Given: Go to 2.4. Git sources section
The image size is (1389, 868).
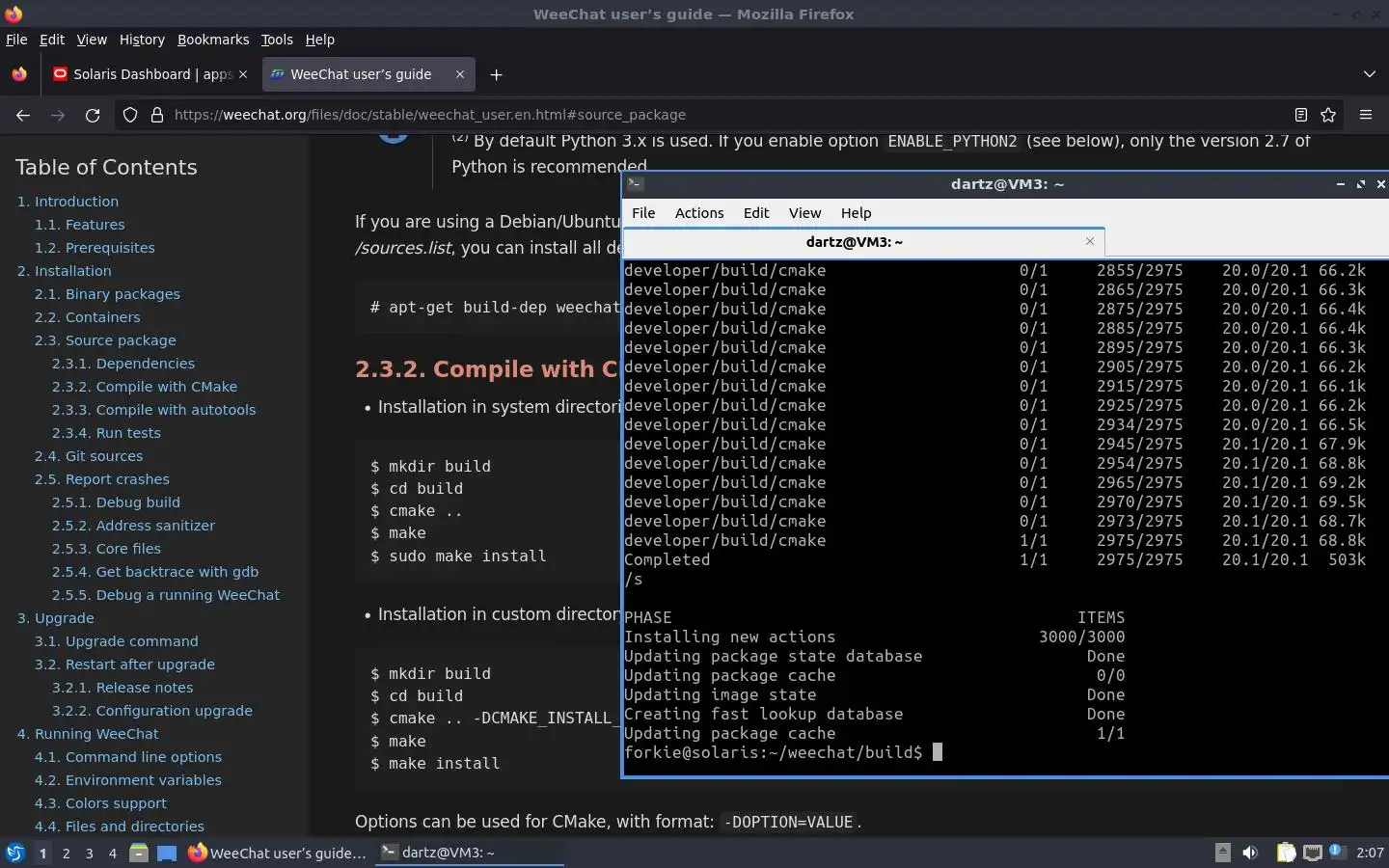Looking at the screenshot, I should [x=89, y=456].
